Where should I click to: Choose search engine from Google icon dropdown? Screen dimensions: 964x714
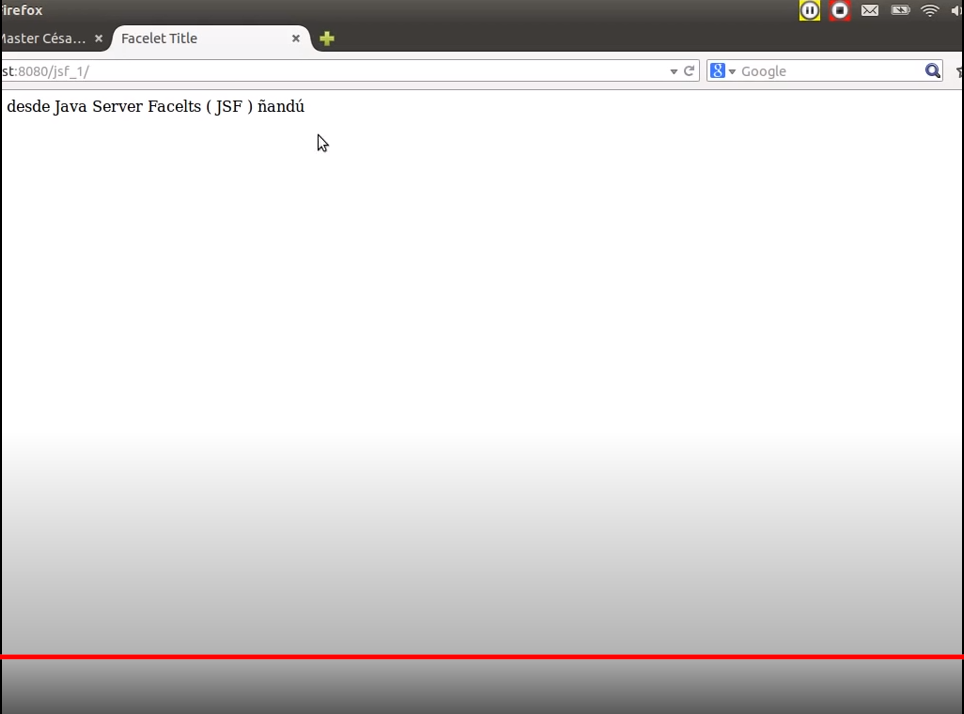(x=723, y=71)
